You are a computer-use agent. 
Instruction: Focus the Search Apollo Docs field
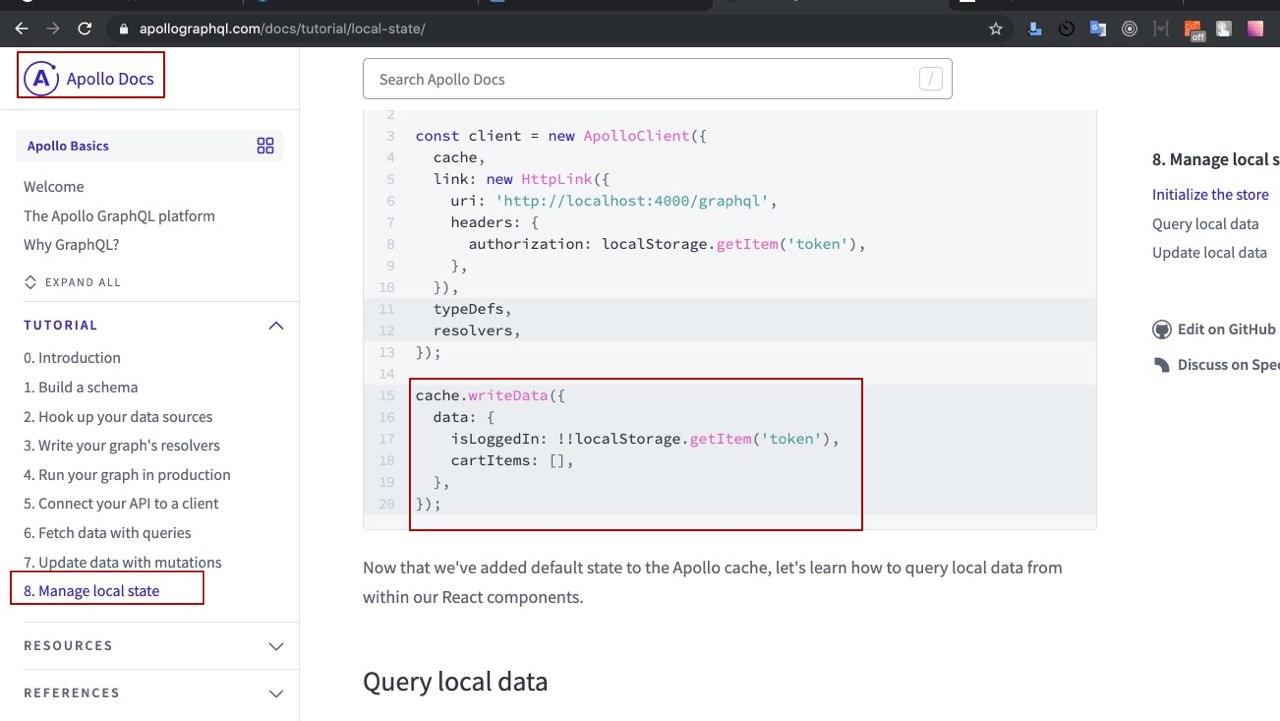[x=657, y=79]
